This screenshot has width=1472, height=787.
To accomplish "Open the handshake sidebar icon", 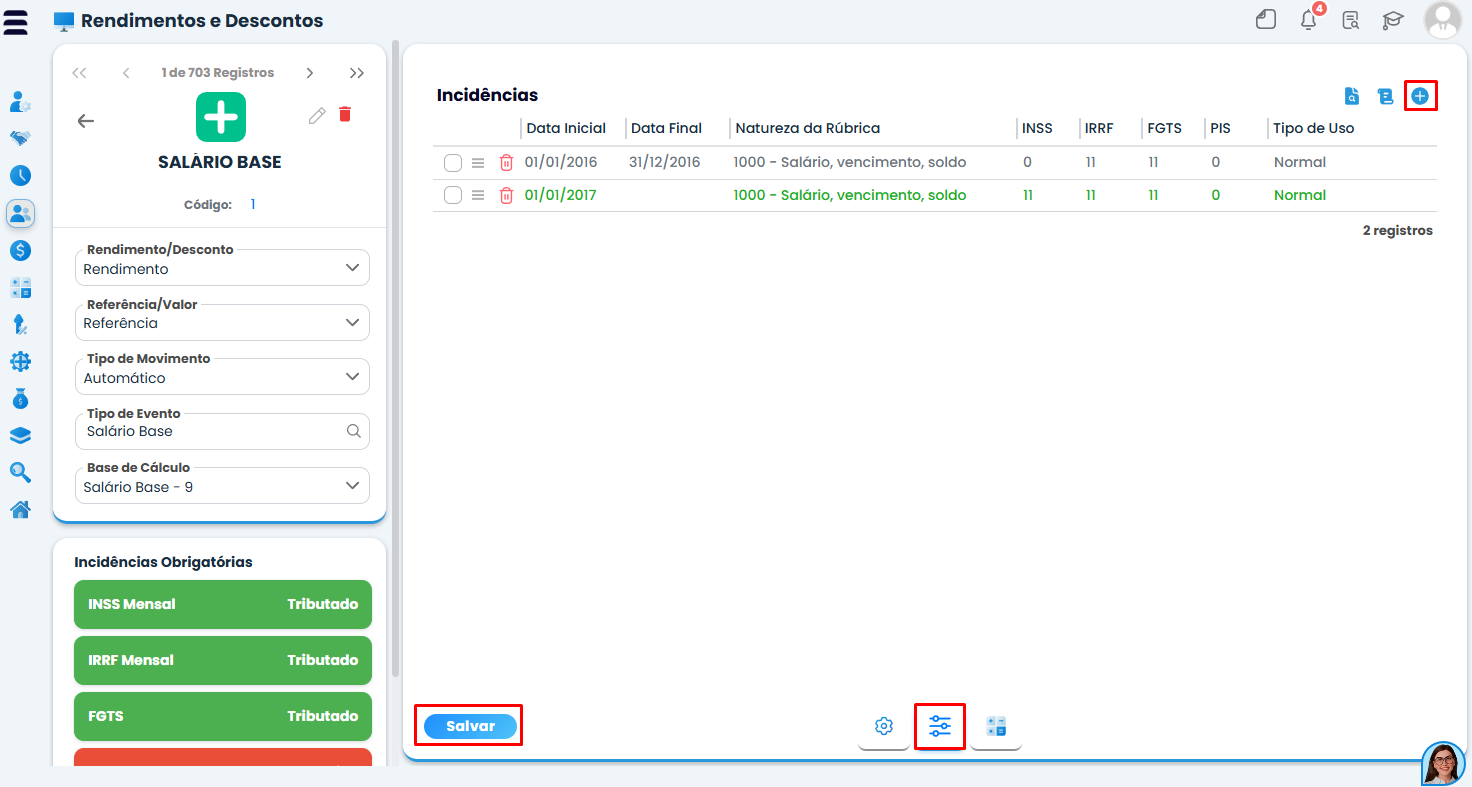I will [x=20, y=138].
